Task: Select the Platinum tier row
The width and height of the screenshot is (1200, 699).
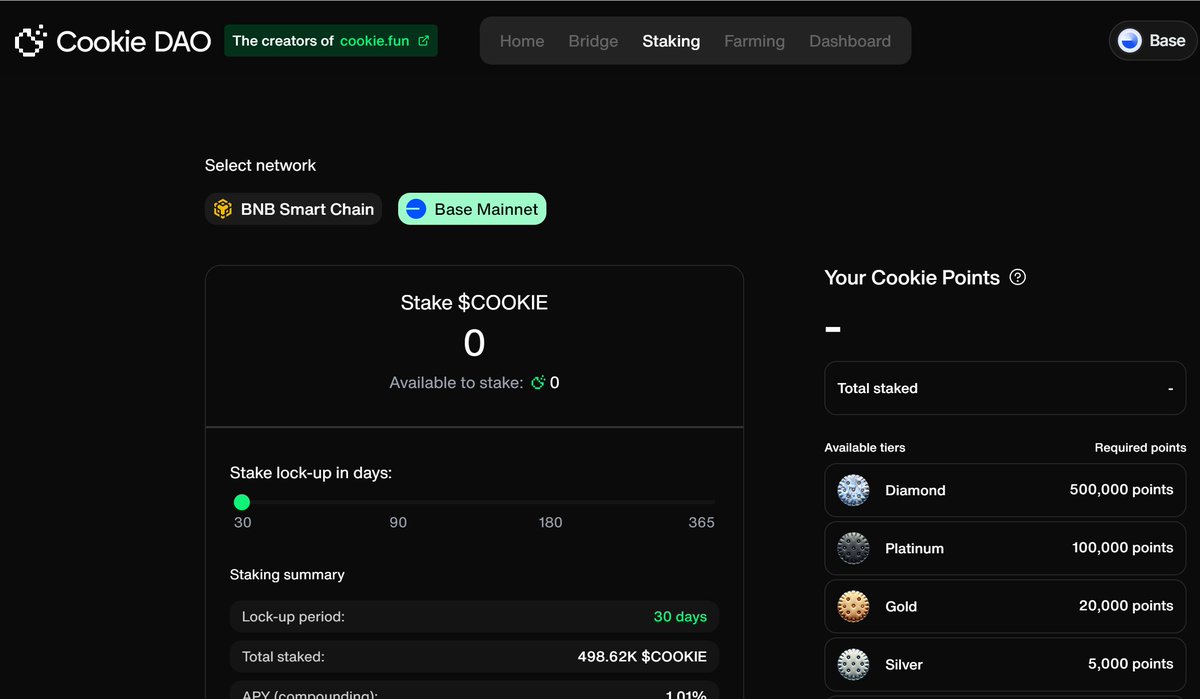Action: click(1005, 548)
